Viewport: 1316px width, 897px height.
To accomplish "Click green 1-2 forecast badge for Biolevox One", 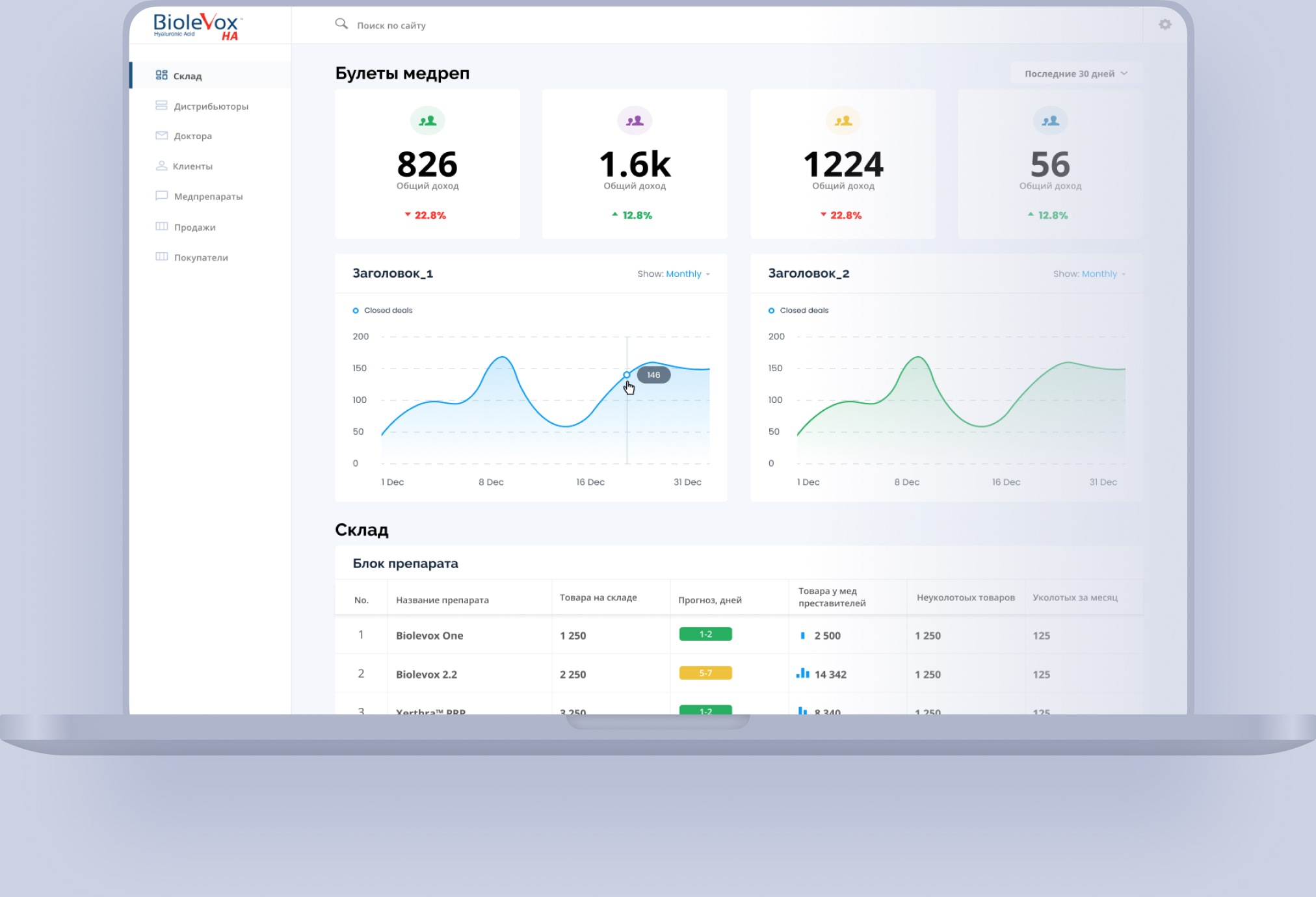I will (705, 634).
